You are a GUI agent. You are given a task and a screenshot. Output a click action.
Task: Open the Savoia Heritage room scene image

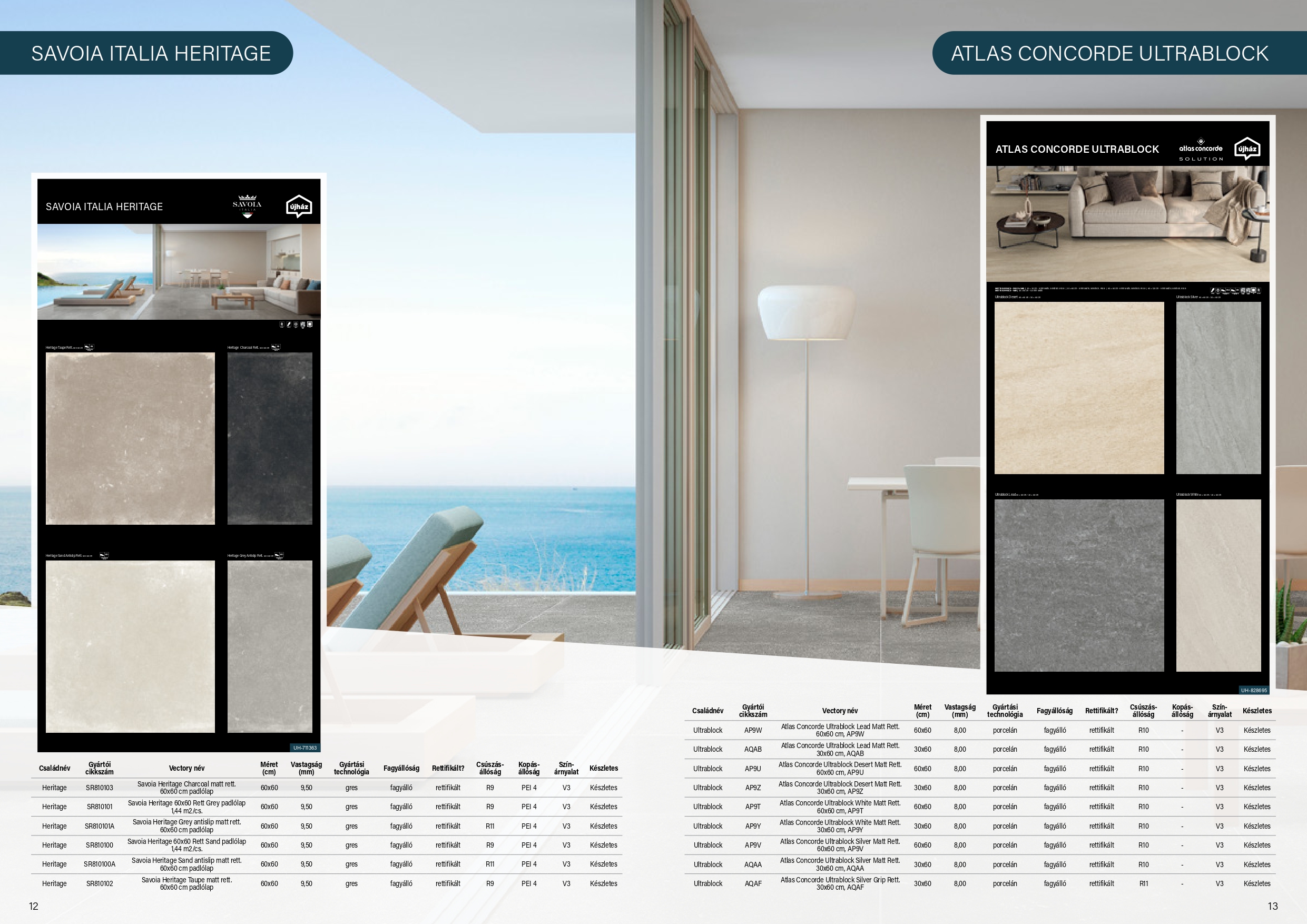pos(179,272)
